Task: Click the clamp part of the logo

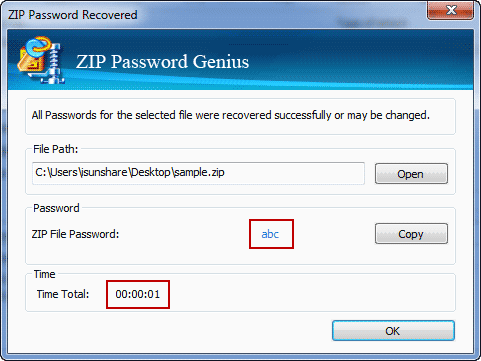Action: (x=53, y=63)
